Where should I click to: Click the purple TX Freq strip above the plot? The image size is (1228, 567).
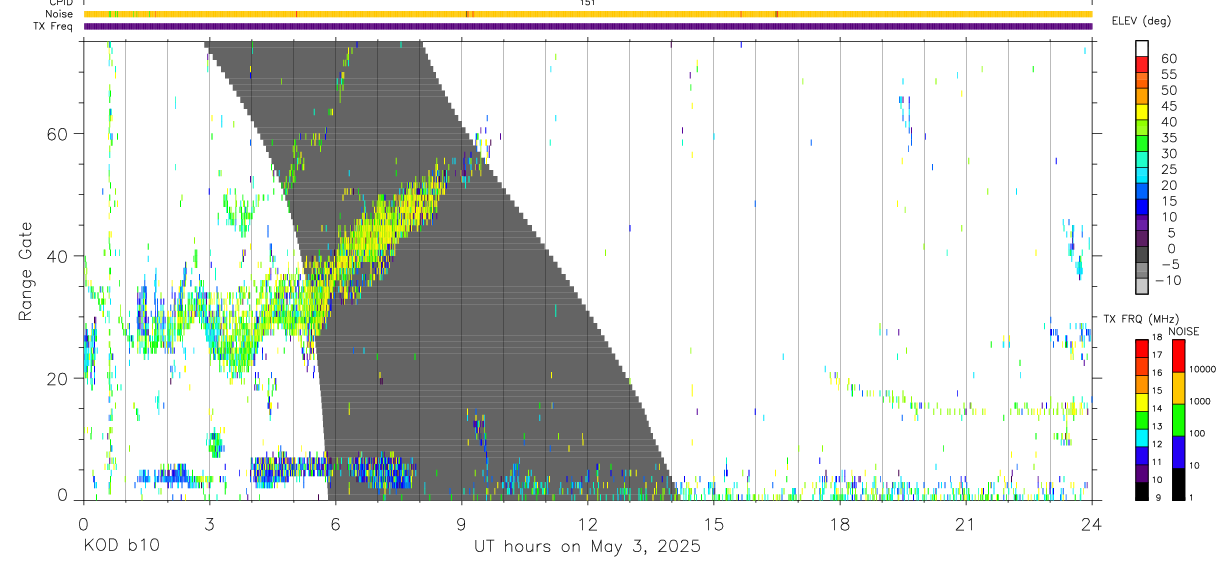(588, 26)
